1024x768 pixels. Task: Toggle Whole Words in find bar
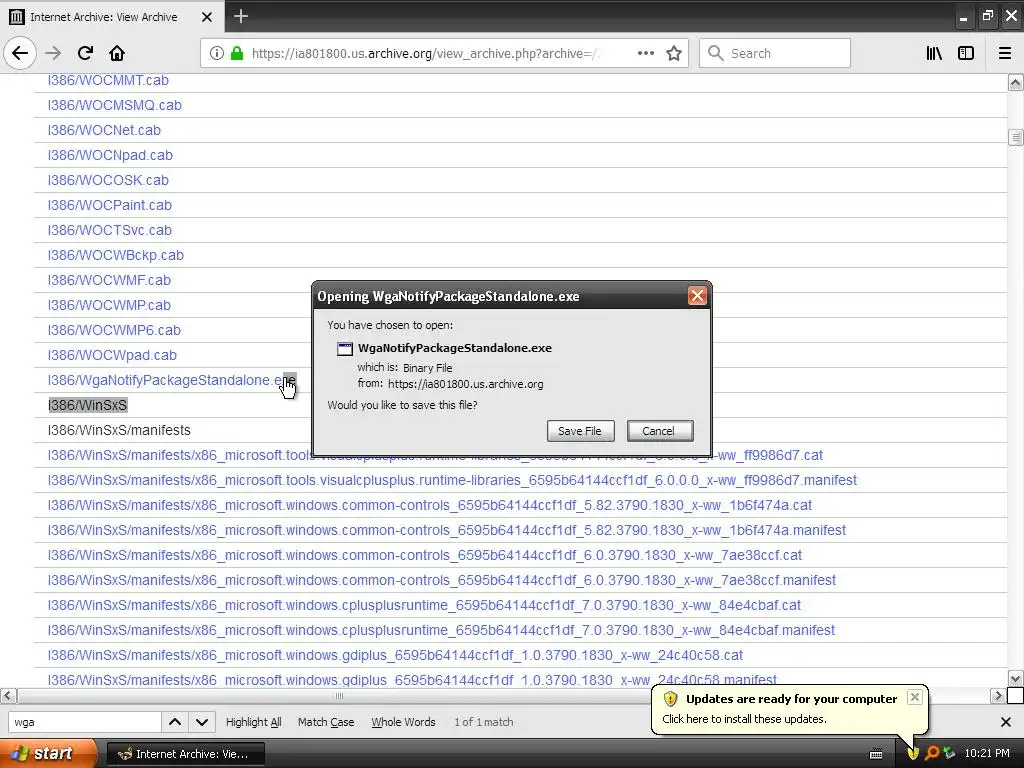coord(403,722)
